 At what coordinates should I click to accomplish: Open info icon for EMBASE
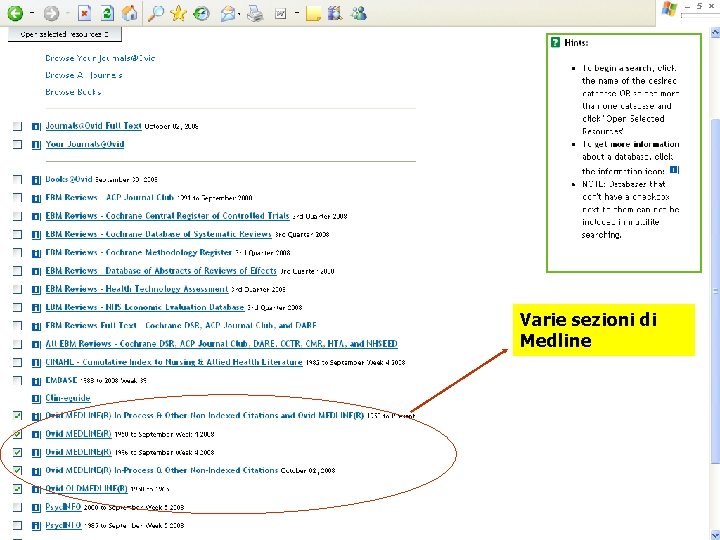[x=36, y=381]
